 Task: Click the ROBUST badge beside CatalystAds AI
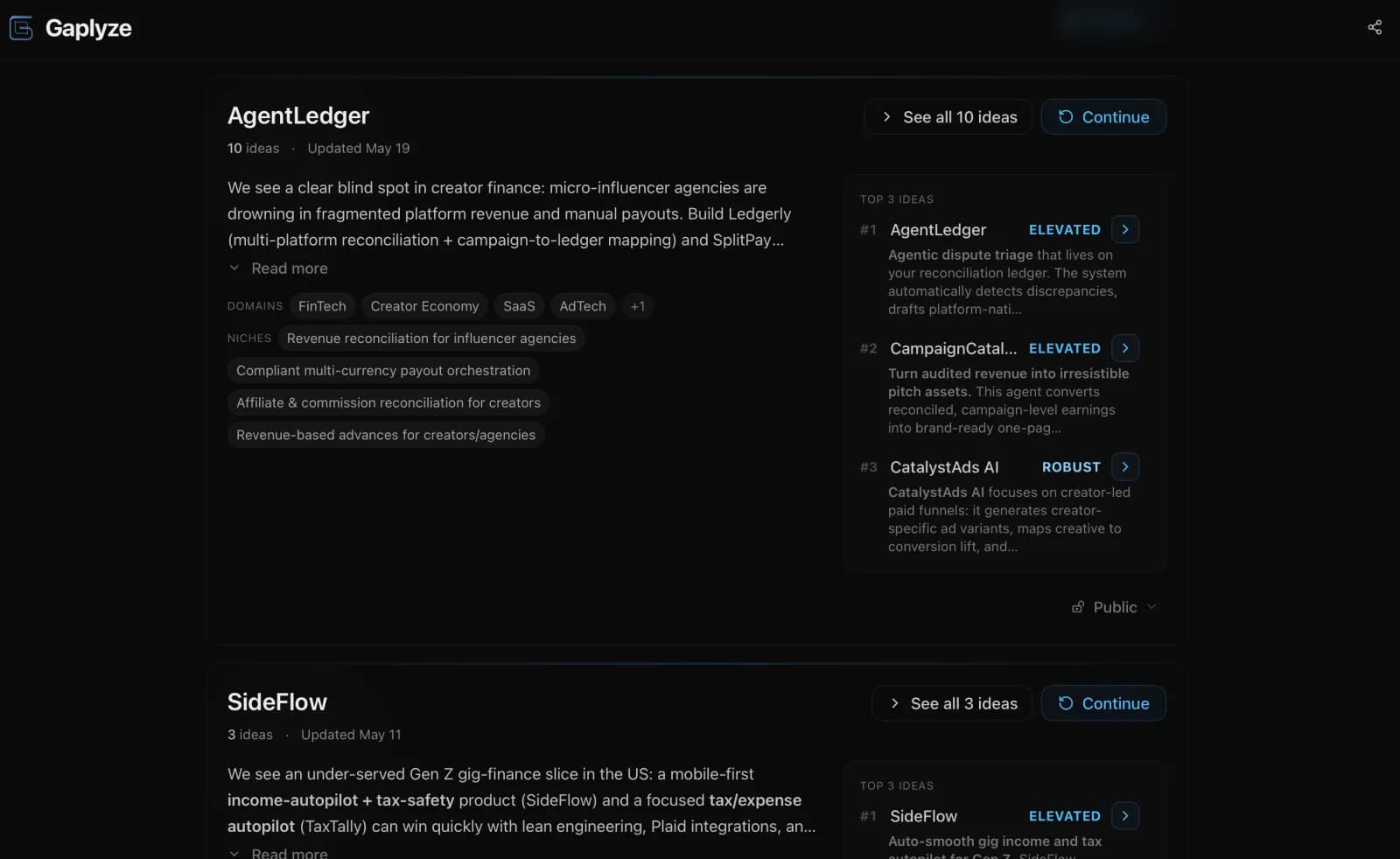(x=1071, y=468)
